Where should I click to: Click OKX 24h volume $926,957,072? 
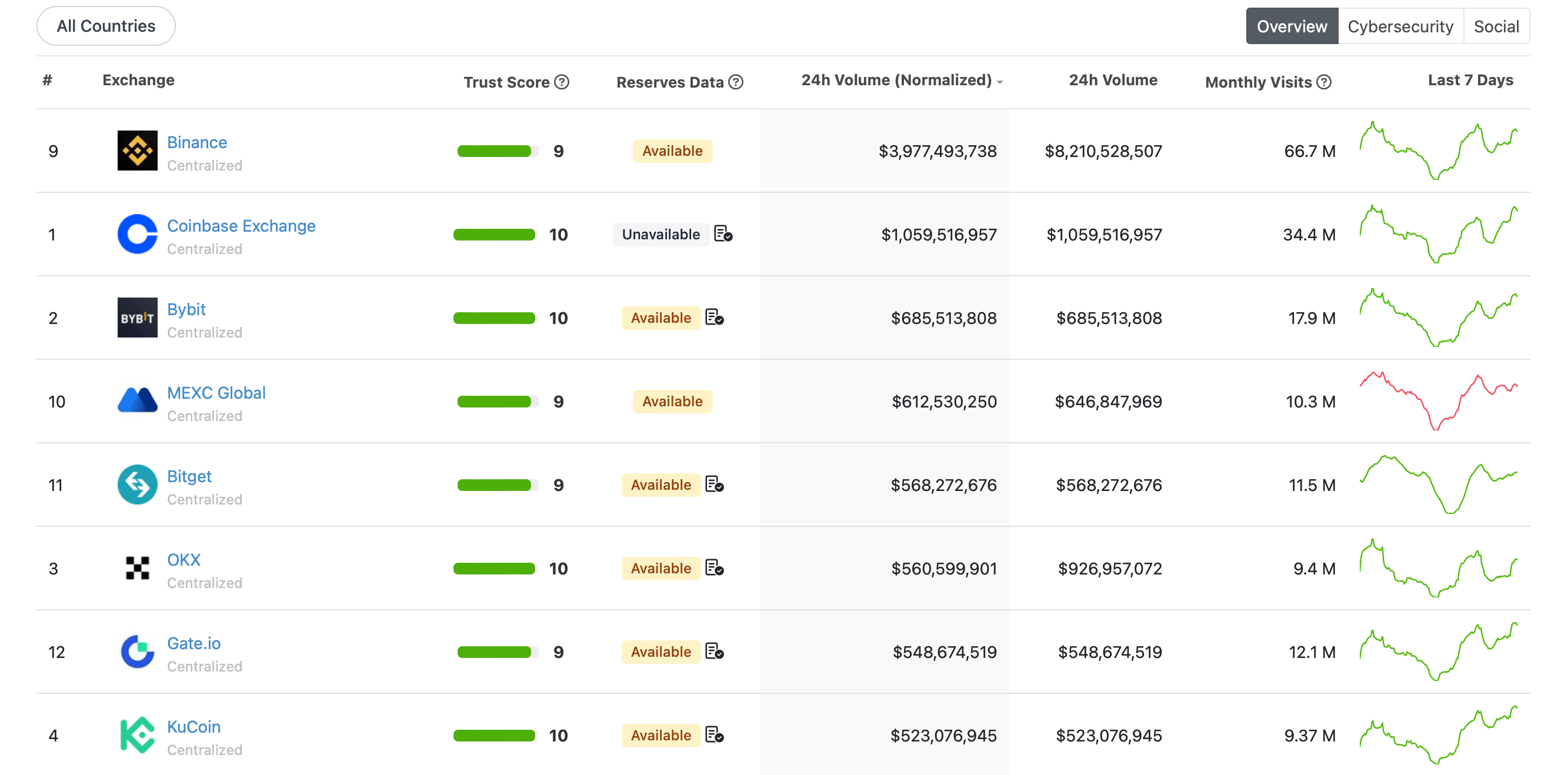[x=1110, y=568]
